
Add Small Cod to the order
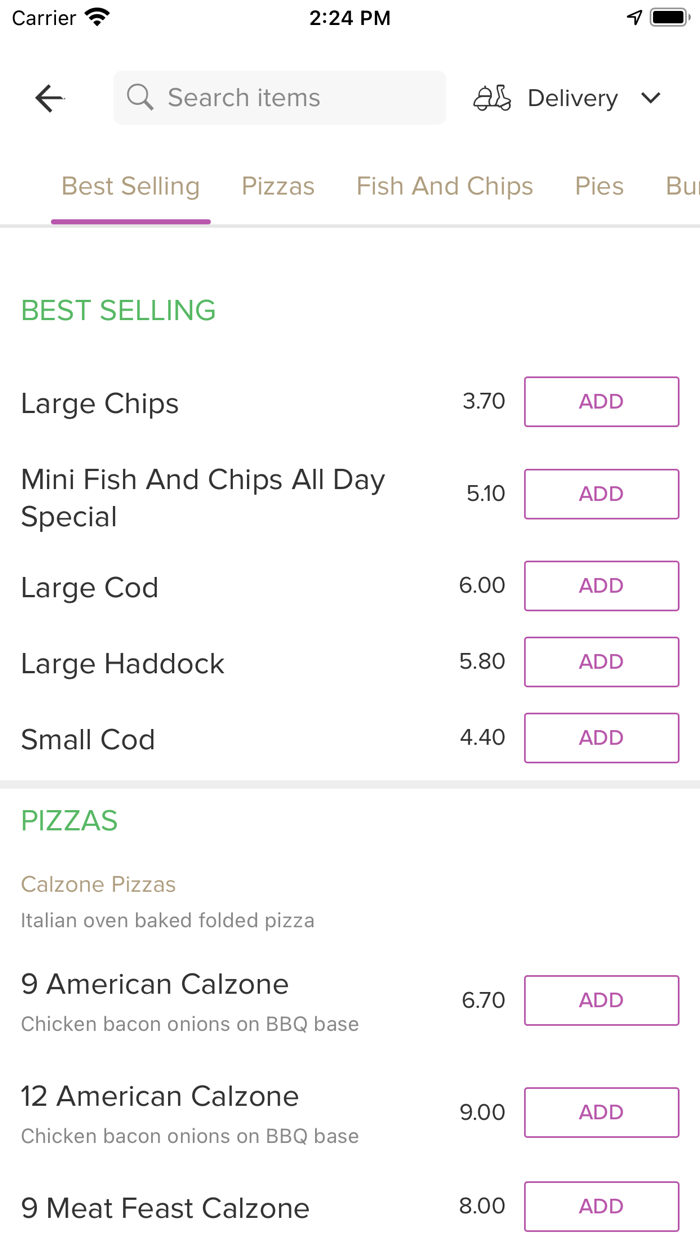pyautogui.click(x=601, y=738)
